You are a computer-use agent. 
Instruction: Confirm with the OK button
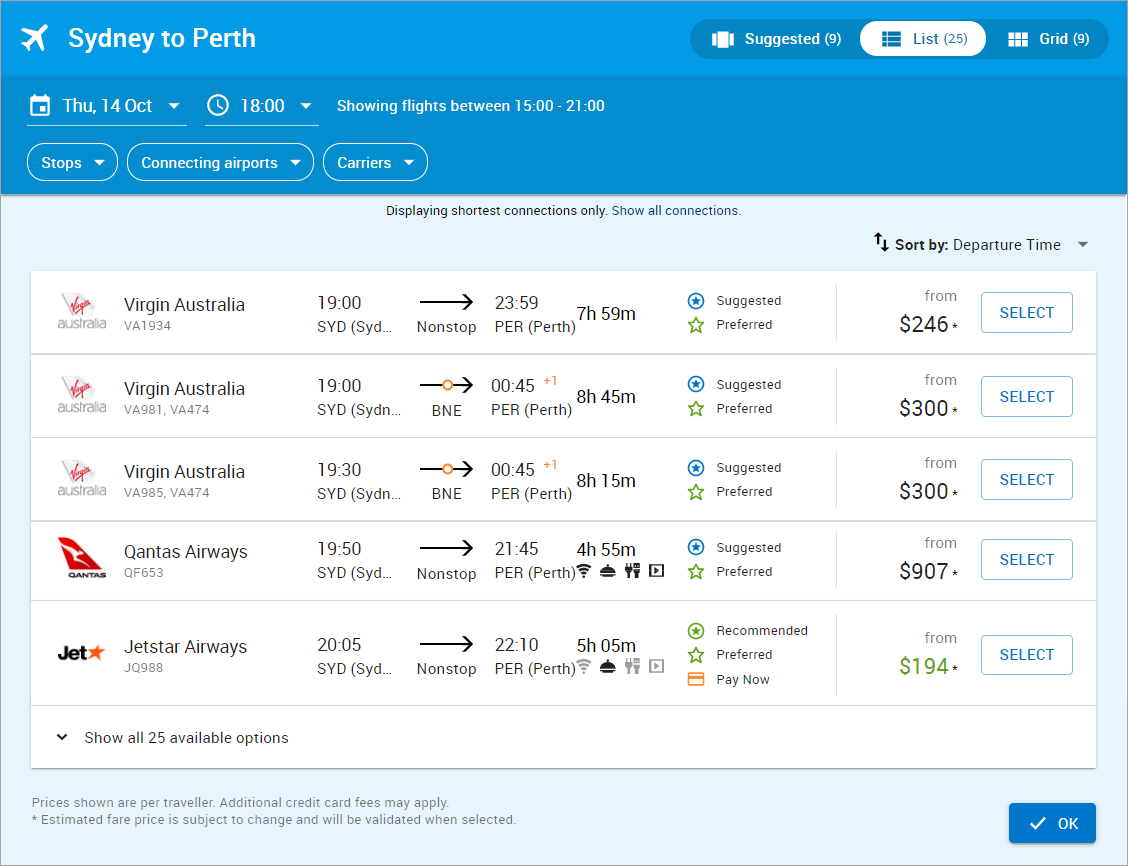(1052, 824)
